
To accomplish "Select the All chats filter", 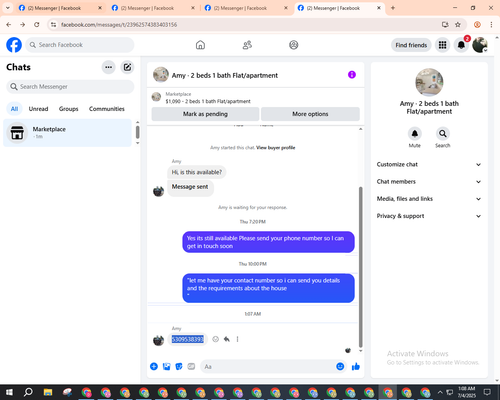I will click(x=14, y=109).
